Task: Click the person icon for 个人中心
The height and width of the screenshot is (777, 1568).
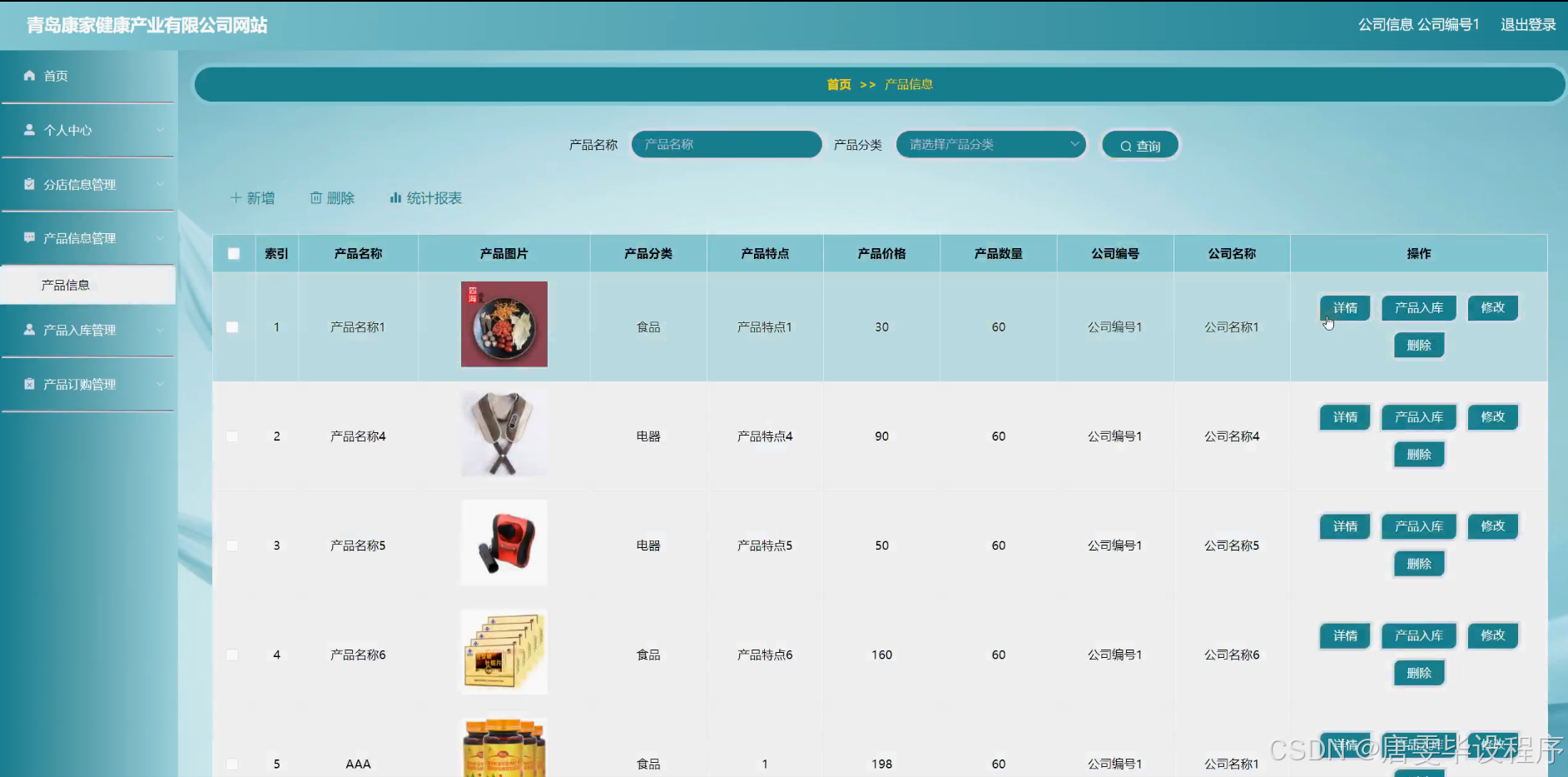Action: 29,130
